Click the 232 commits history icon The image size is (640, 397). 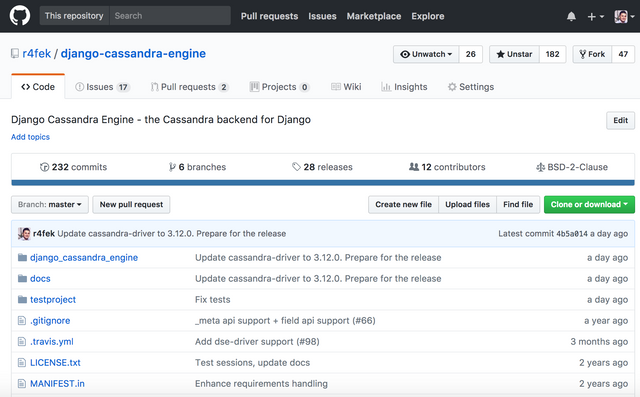44,167
